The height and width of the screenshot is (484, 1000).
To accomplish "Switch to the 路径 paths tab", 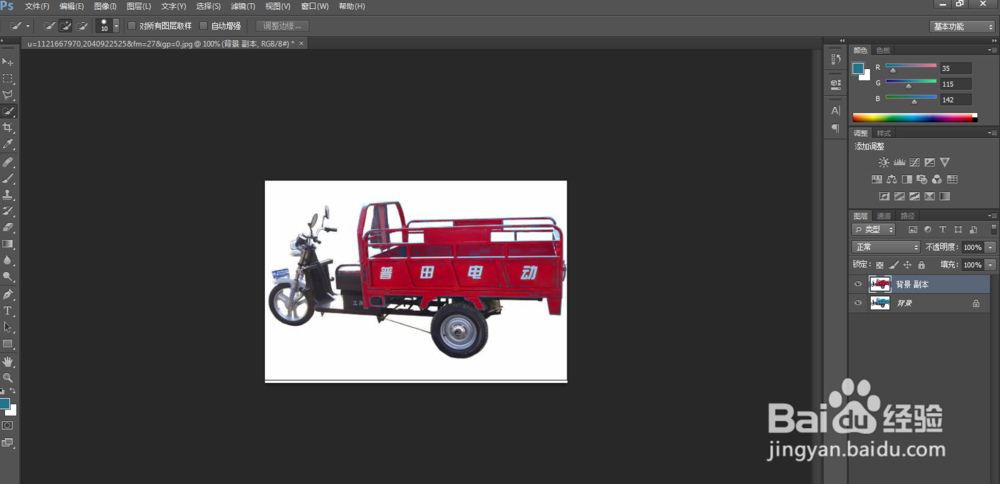I will pyautogui.click(x=907, y=216).
